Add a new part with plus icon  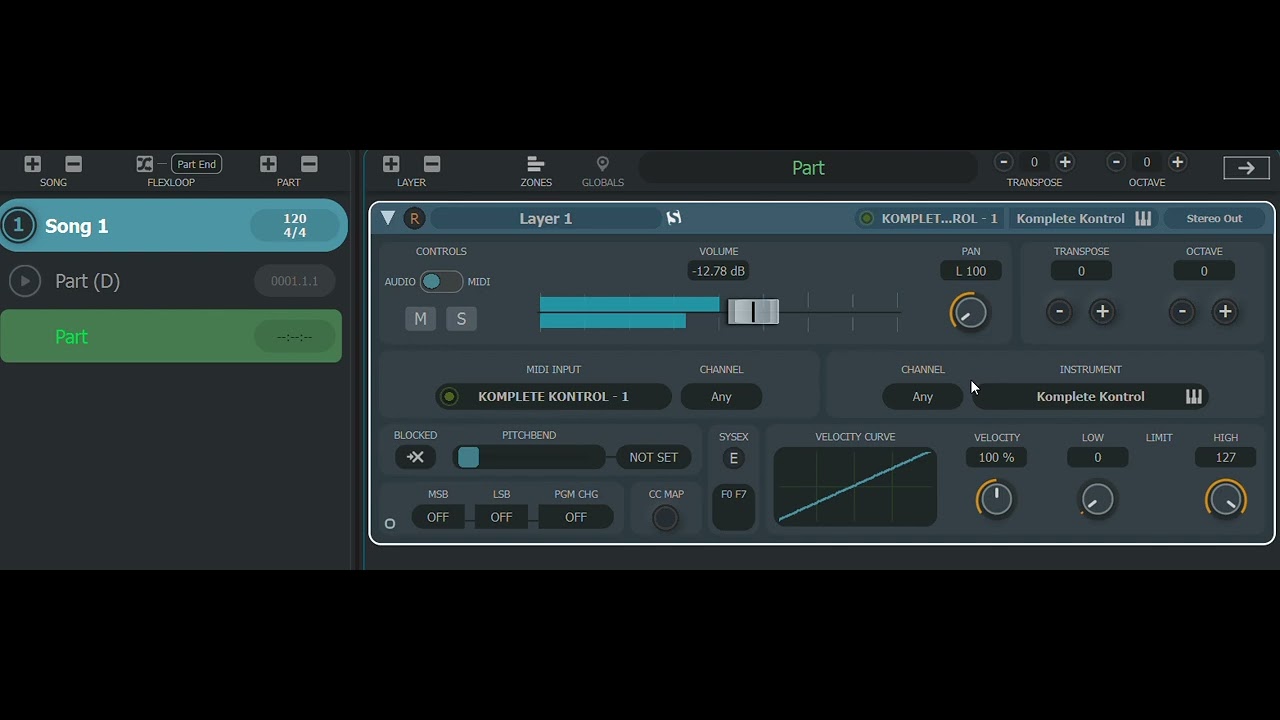click(x=268, y=164)
